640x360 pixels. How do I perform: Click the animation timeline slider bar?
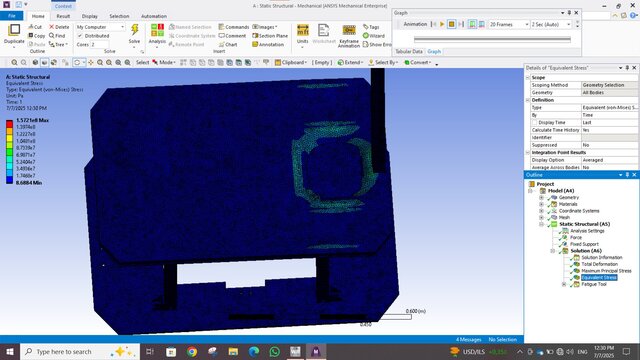[x=492, y=40]
